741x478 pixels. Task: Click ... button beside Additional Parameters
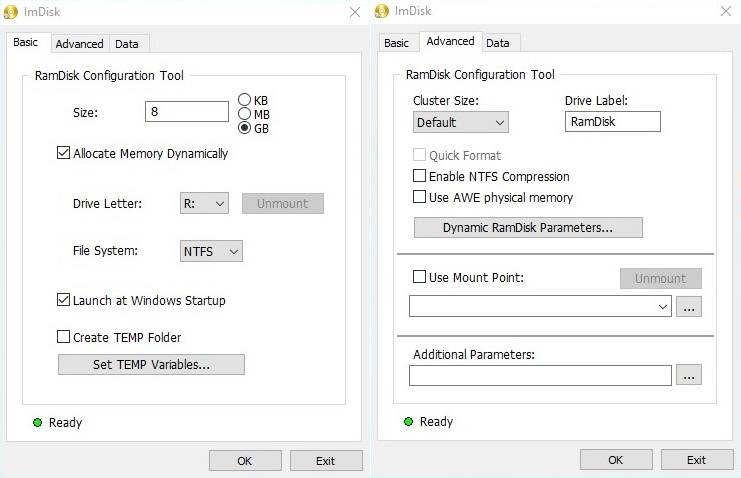(689, 375)
